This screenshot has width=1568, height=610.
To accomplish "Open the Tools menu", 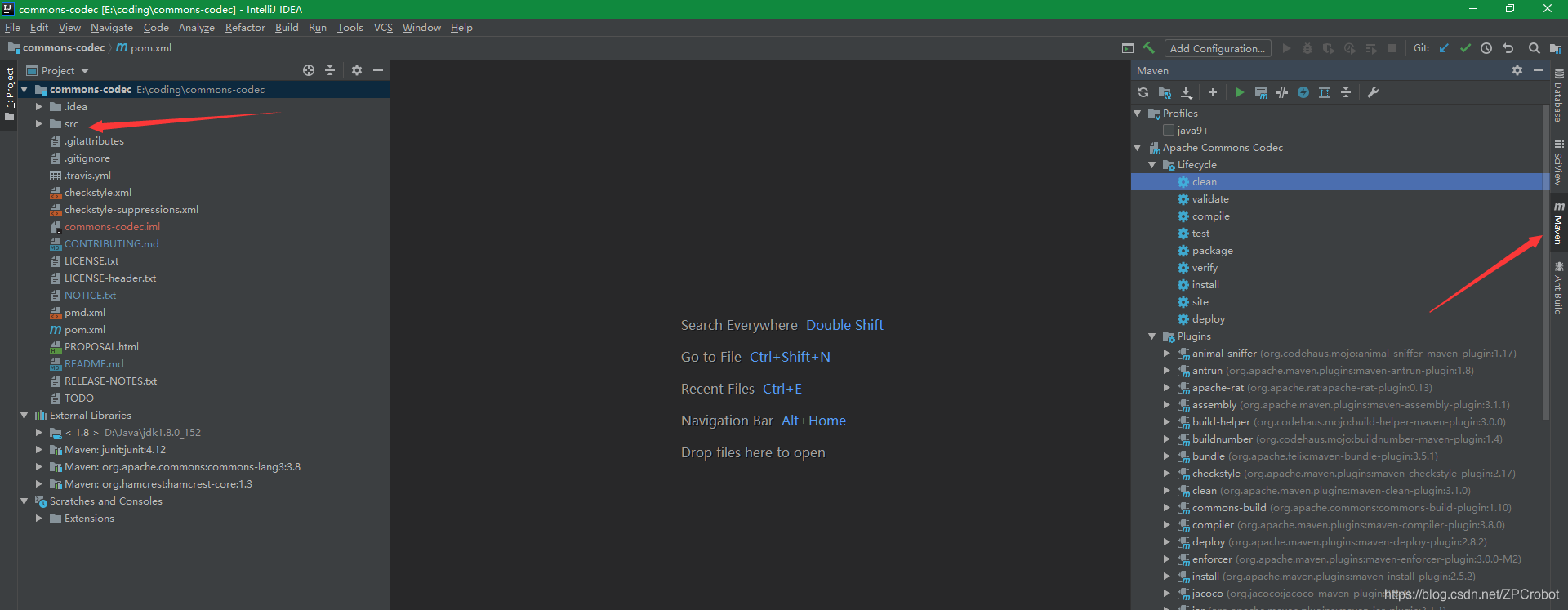I will (350, 28).
